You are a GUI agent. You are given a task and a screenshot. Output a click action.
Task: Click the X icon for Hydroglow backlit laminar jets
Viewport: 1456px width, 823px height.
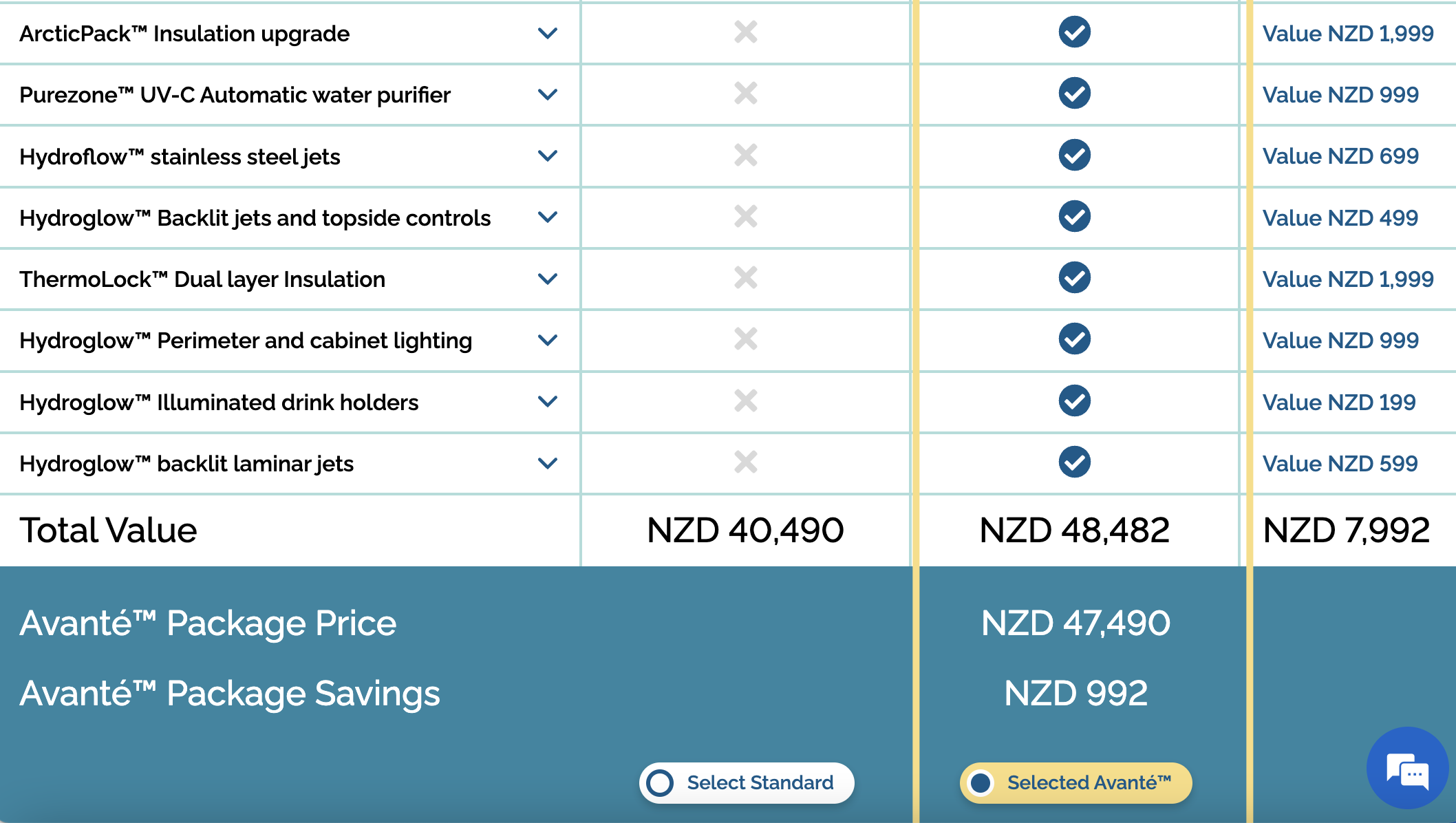click(x=745, y=463)
